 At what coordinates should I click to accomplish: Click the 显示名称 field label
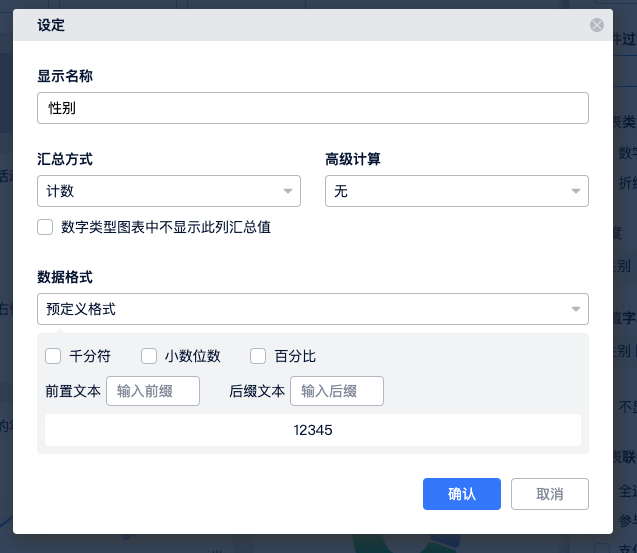coord(65,76)
